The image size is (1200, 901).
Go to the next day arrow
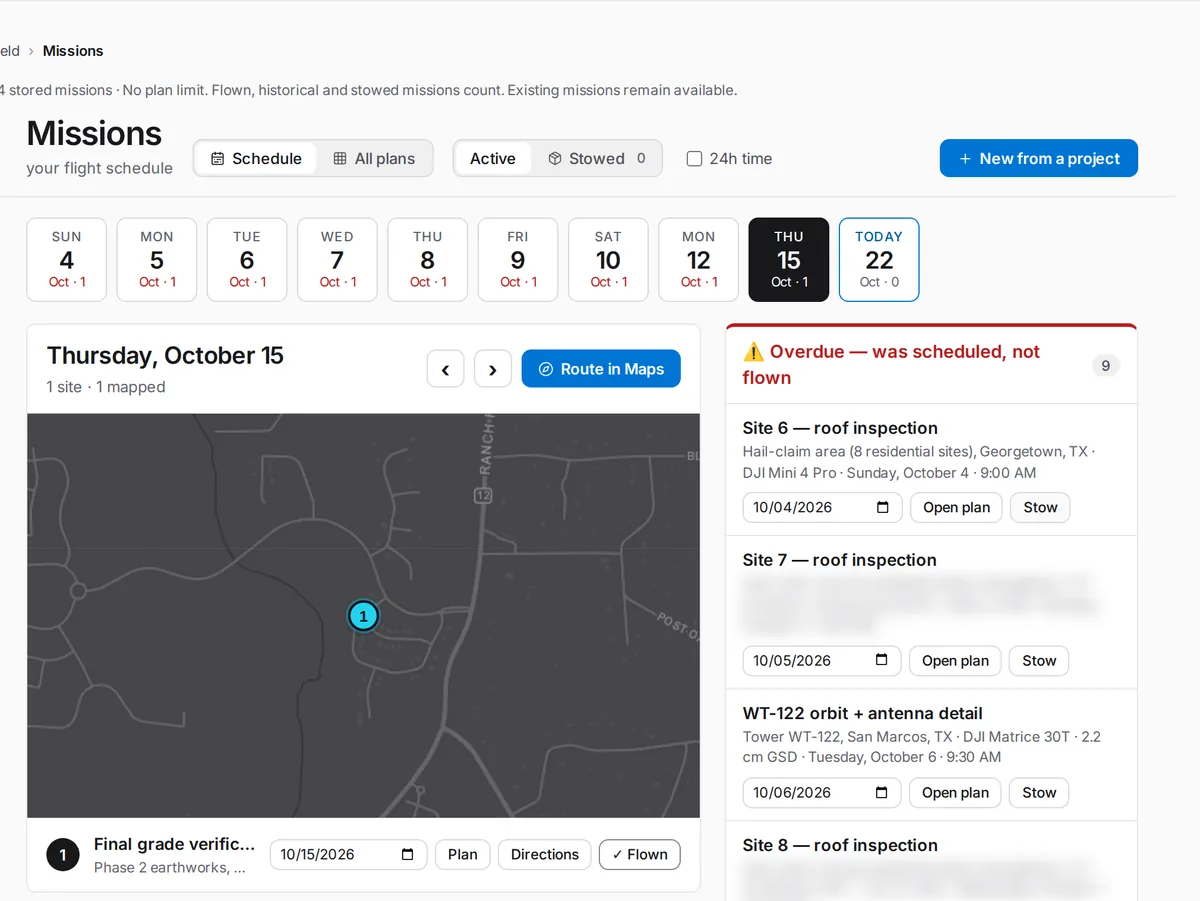(493, 369)
